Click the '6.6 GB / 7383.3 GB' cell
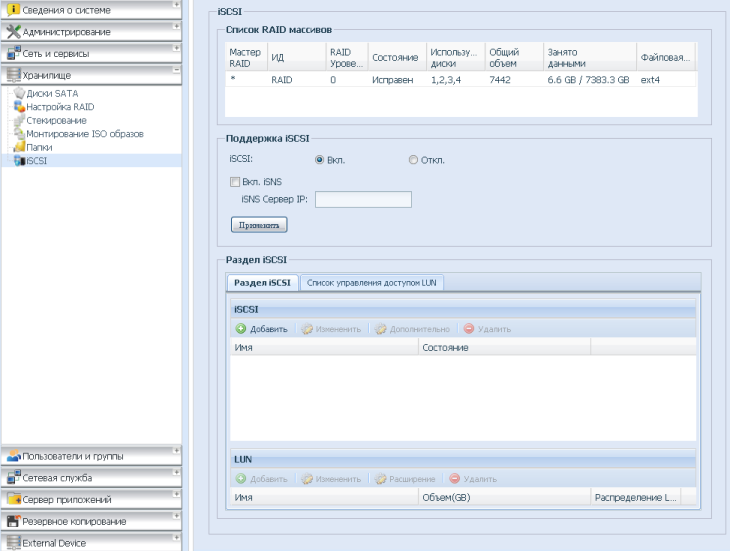Image resolution: width=730 pixels, height=551 pixels. (x=588, y=80)
